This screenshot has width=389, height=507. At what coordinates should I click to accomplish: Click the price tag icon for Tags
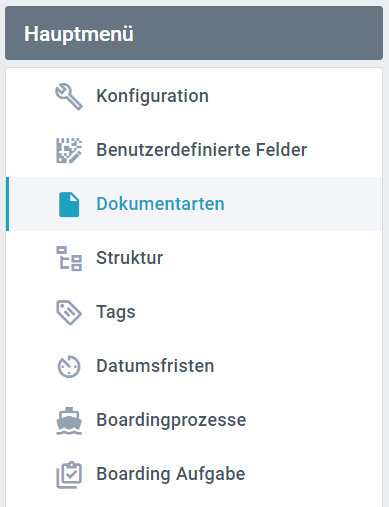pyautogui.click(x=69, y=312)
